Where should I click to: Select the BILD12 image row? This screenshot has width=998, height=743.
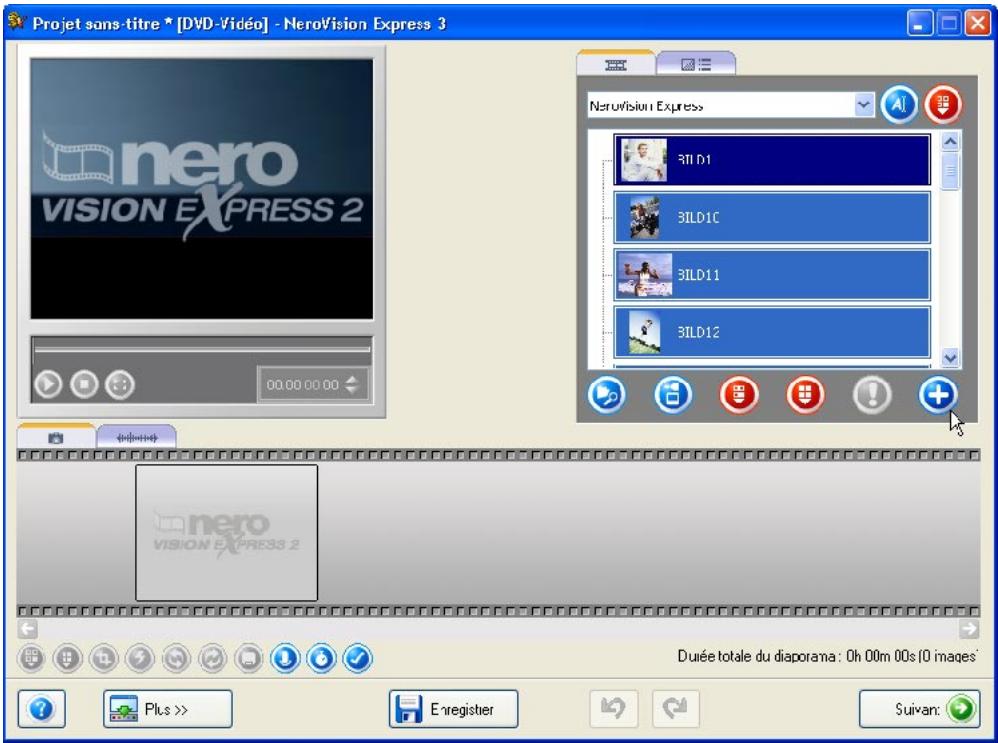(771, 332)
